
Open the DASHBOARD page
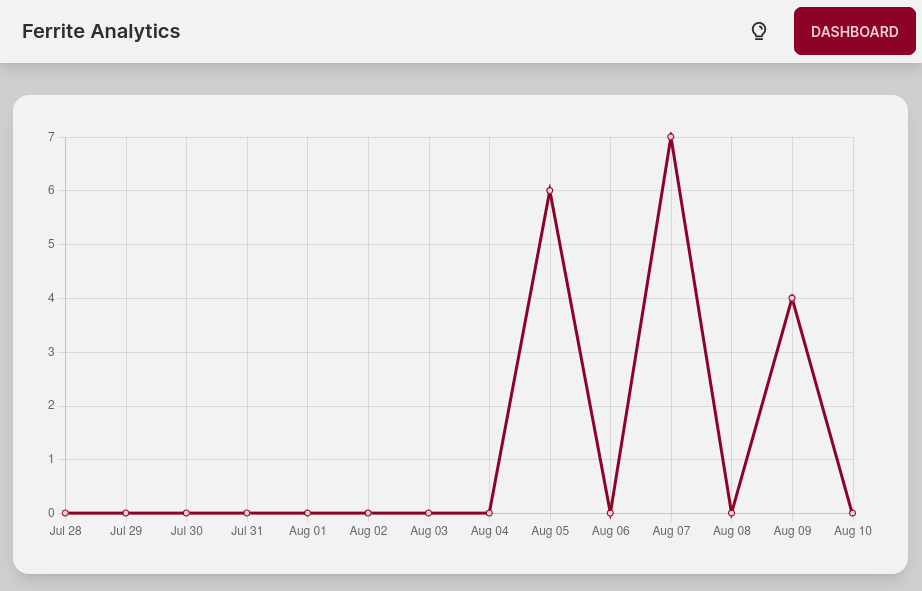pos(854,31)
